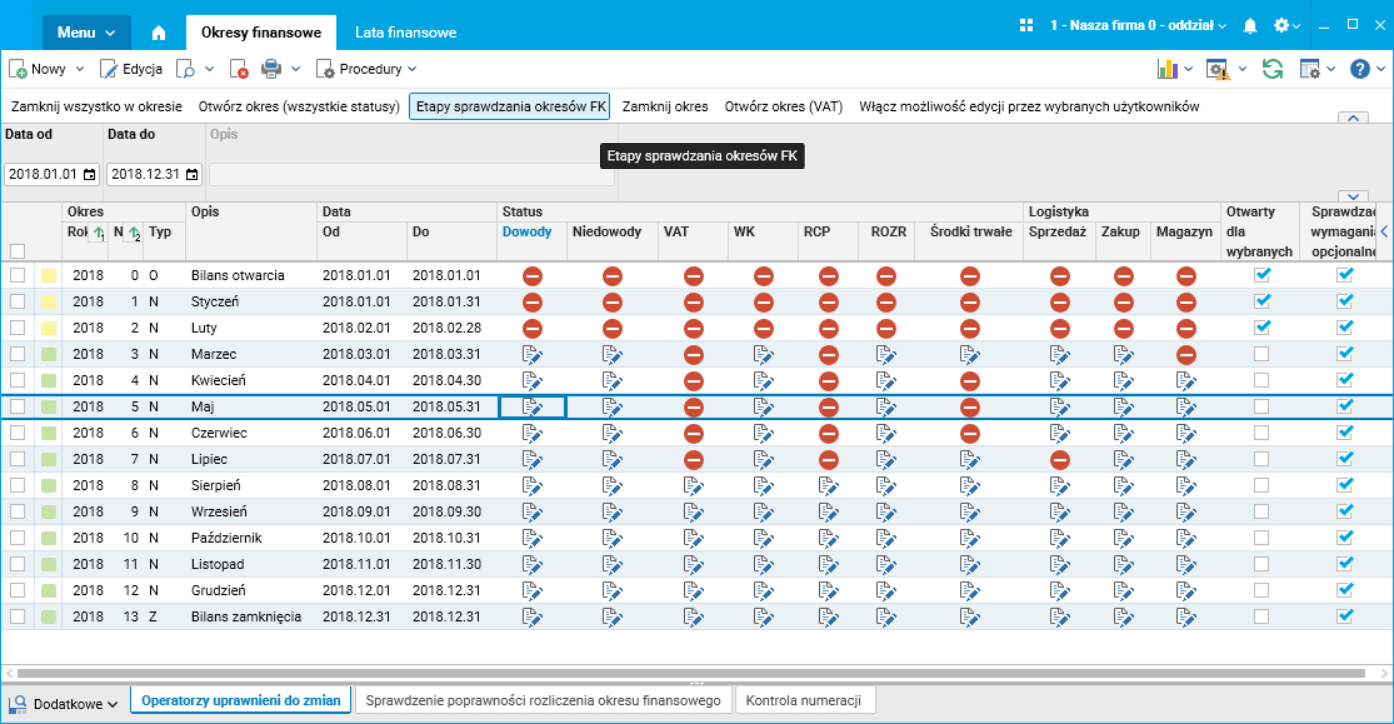Refresh the list with the green arrows icon
The height and width of the screenshot is (724, 1394).
tap(1272, 69)
